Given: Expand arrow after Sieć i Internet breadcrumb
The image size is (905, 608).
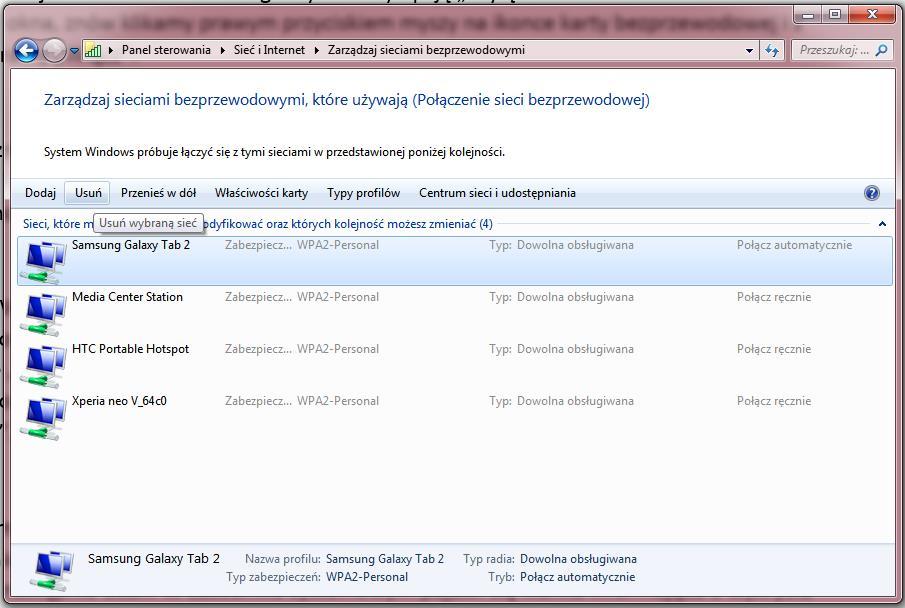Looking at the screenshot, I should [316, 50].
